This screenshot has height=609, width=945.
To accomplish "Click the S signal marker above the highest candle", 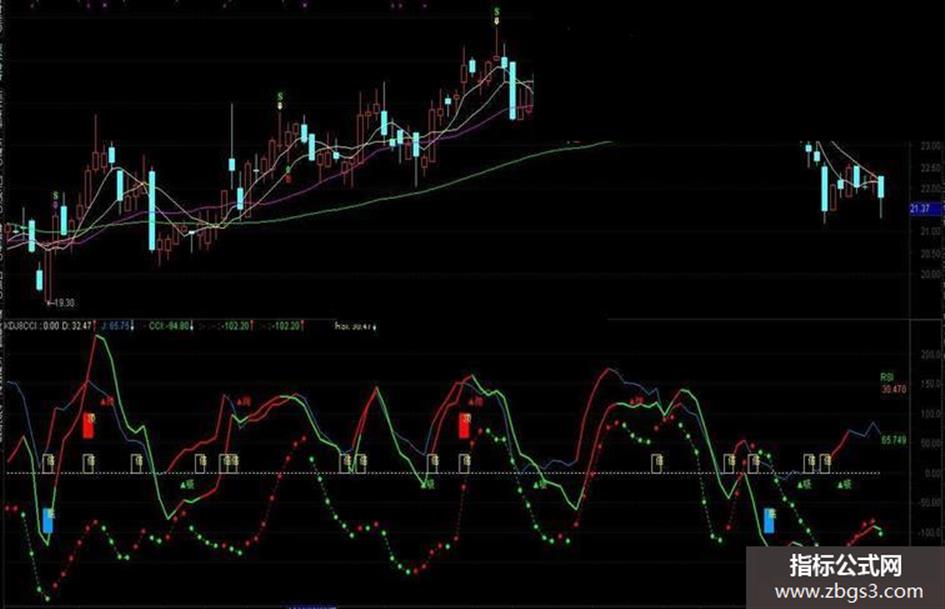I will coord(497,12).
